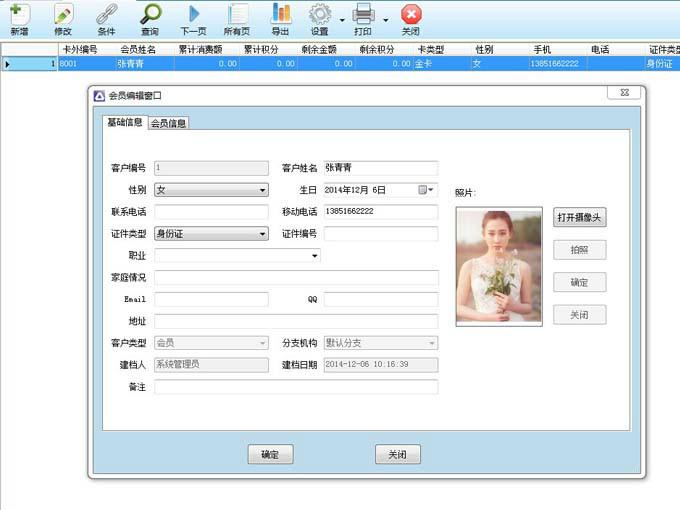Viewport: 680px width, 510px height.
Task: Open the 条件 (Conditions) link icon
Action: (x=106, y=20)
